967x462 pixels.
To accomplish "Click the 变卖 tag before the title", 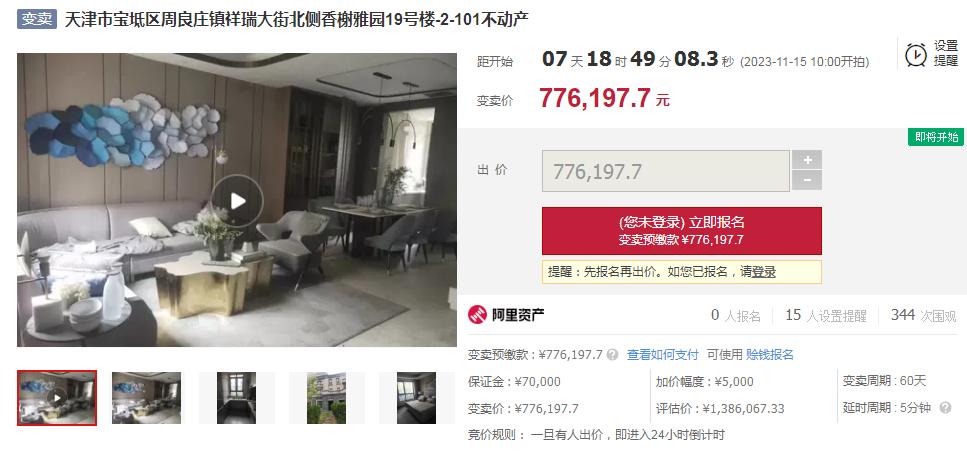I will (36, 19).
